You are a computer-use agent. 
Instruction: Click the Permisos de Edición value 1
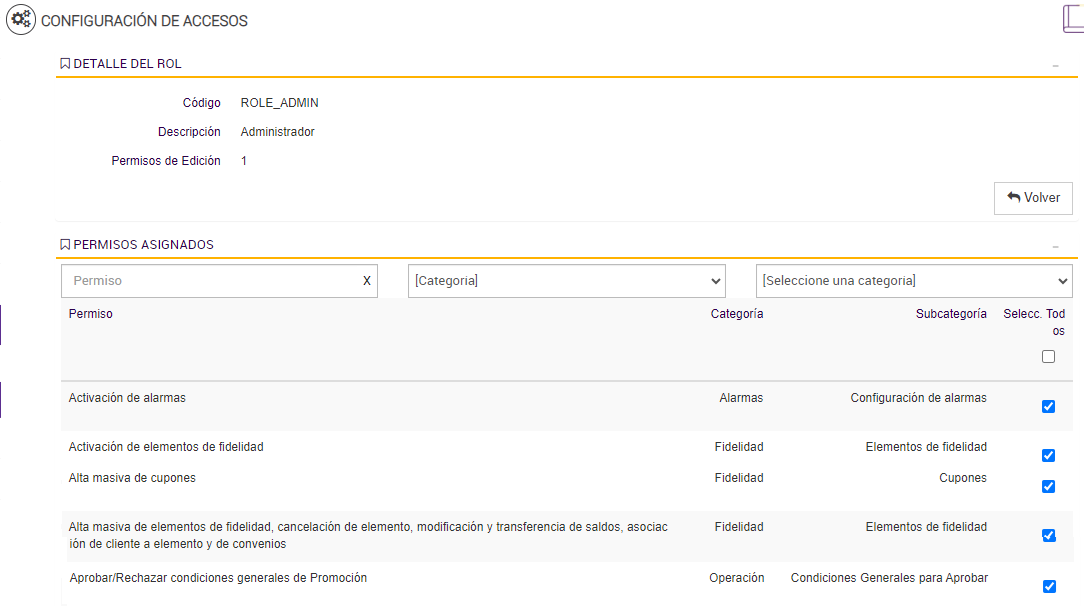tap(244, 161)
